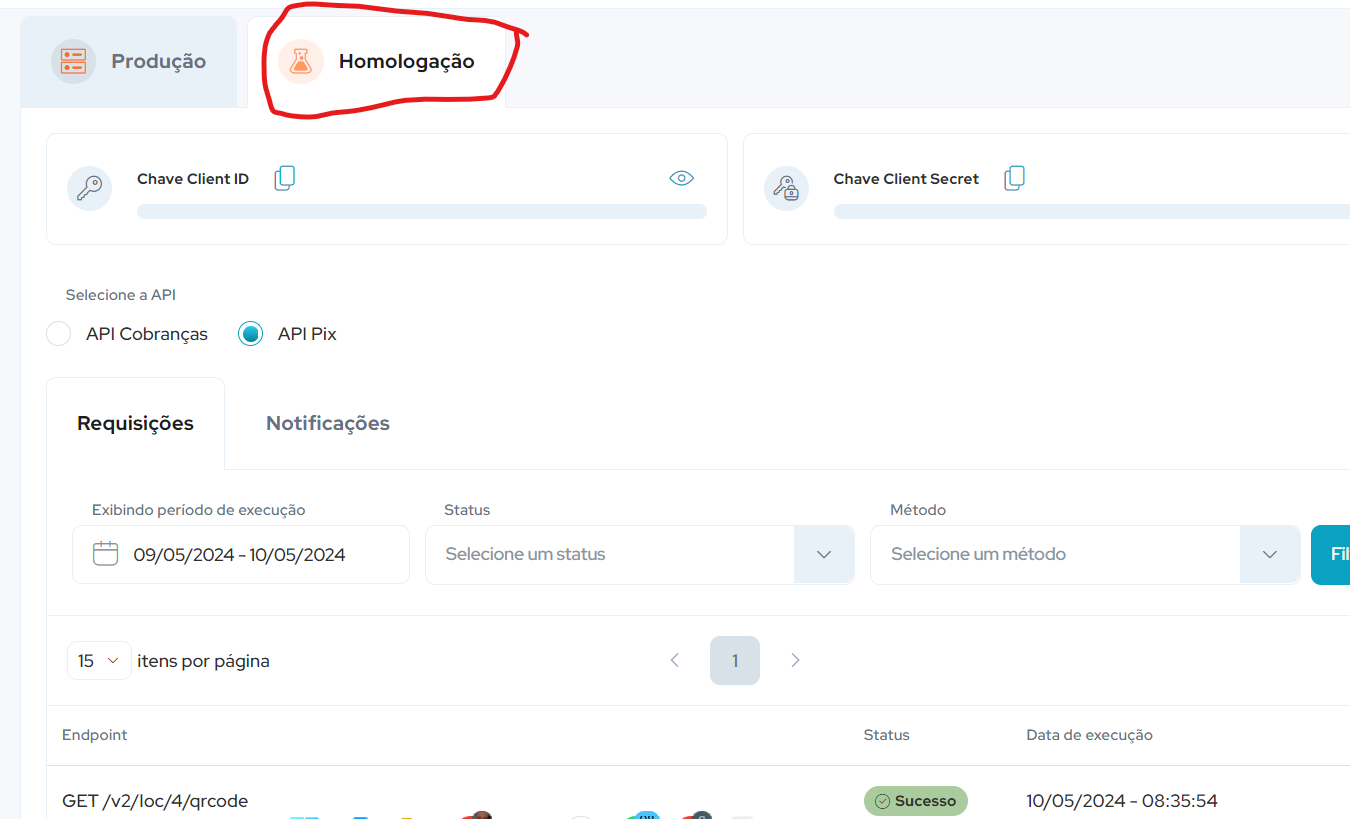Expand the Status dropdown chevron
Viewport: 1350px width, 819px height.
tap(824, 554)
